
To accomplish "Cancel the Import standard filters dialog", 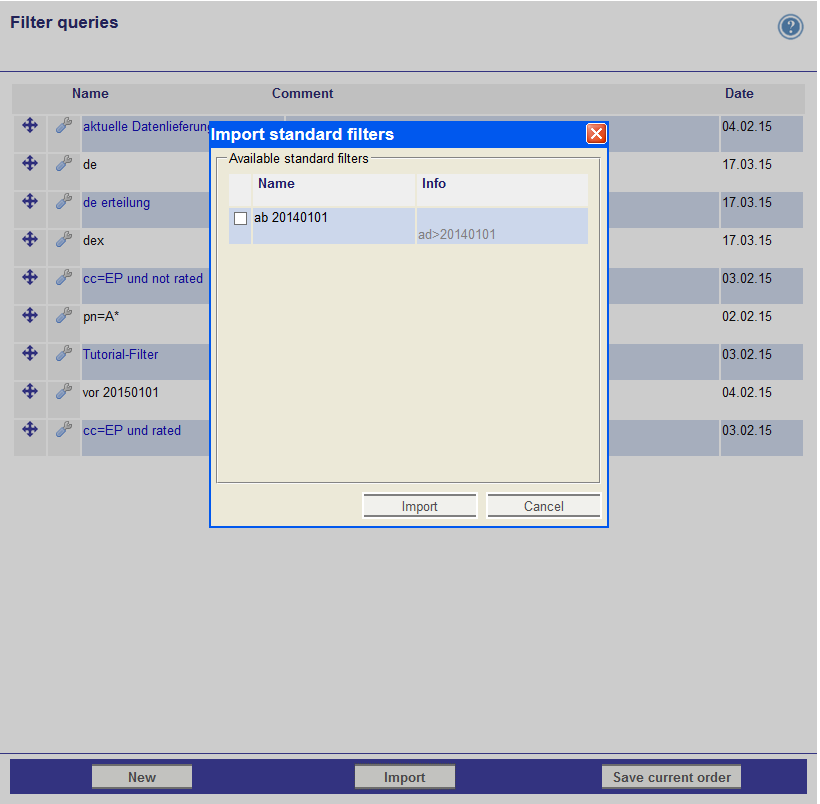I will pos(544,506).
